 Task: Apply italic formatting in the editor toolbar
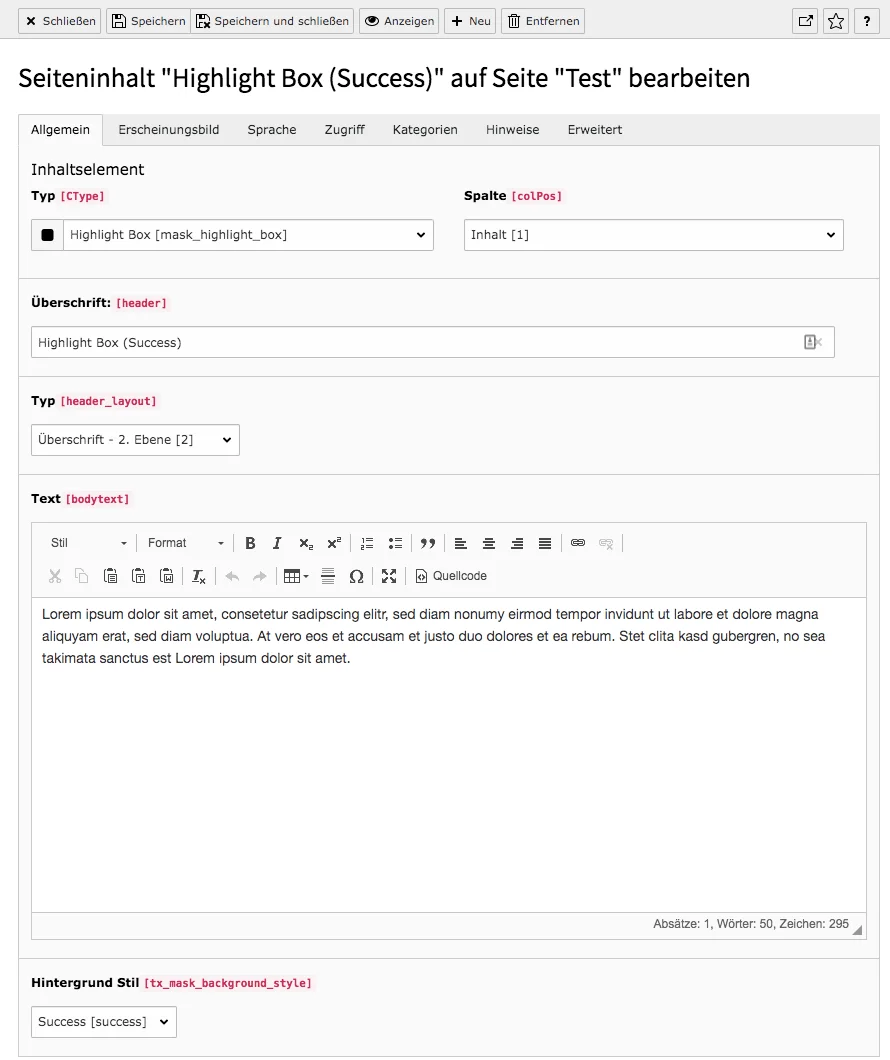pyautogui.click(x=277, y=542)
